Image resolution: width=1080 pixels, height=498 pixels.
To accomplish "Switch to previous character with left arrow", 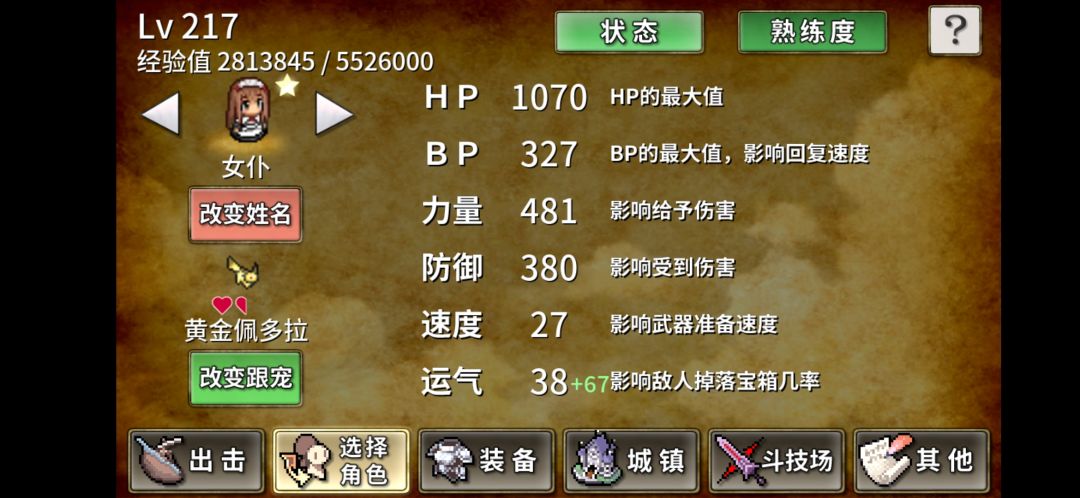I will (x=161, y=114).
